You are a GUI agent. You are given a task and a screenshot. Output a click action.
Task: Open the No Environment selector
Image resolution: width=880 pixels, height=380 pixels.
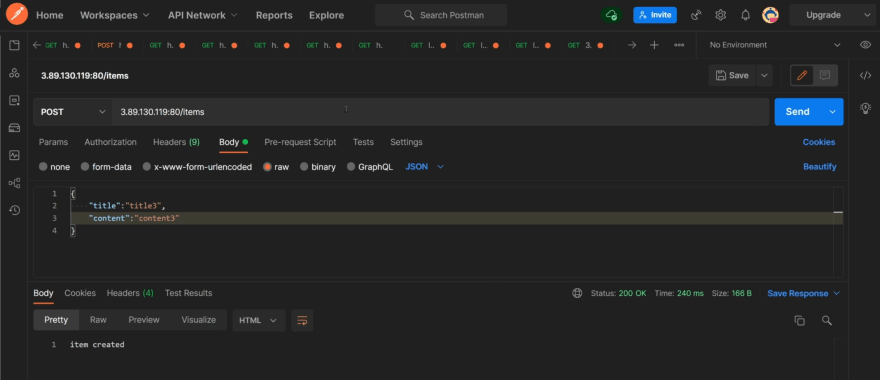[x=774, y=45]
